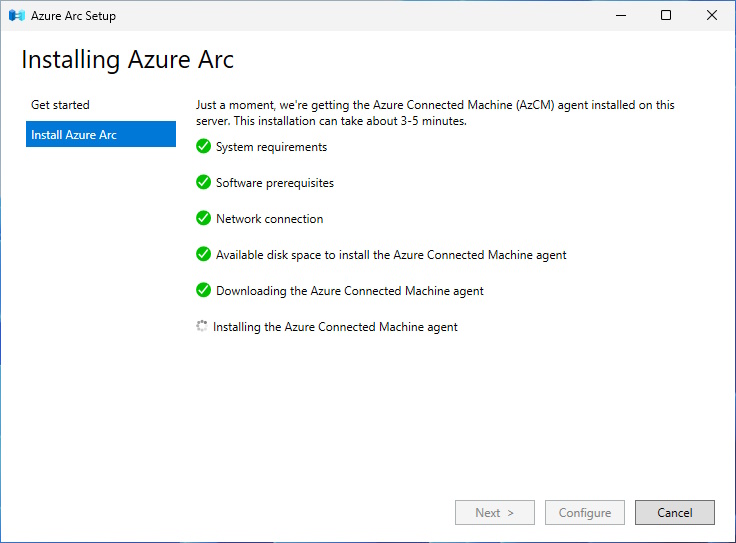Click green checkmark beside Network connection
Viewport: 736px width, 543px height.
203,218
